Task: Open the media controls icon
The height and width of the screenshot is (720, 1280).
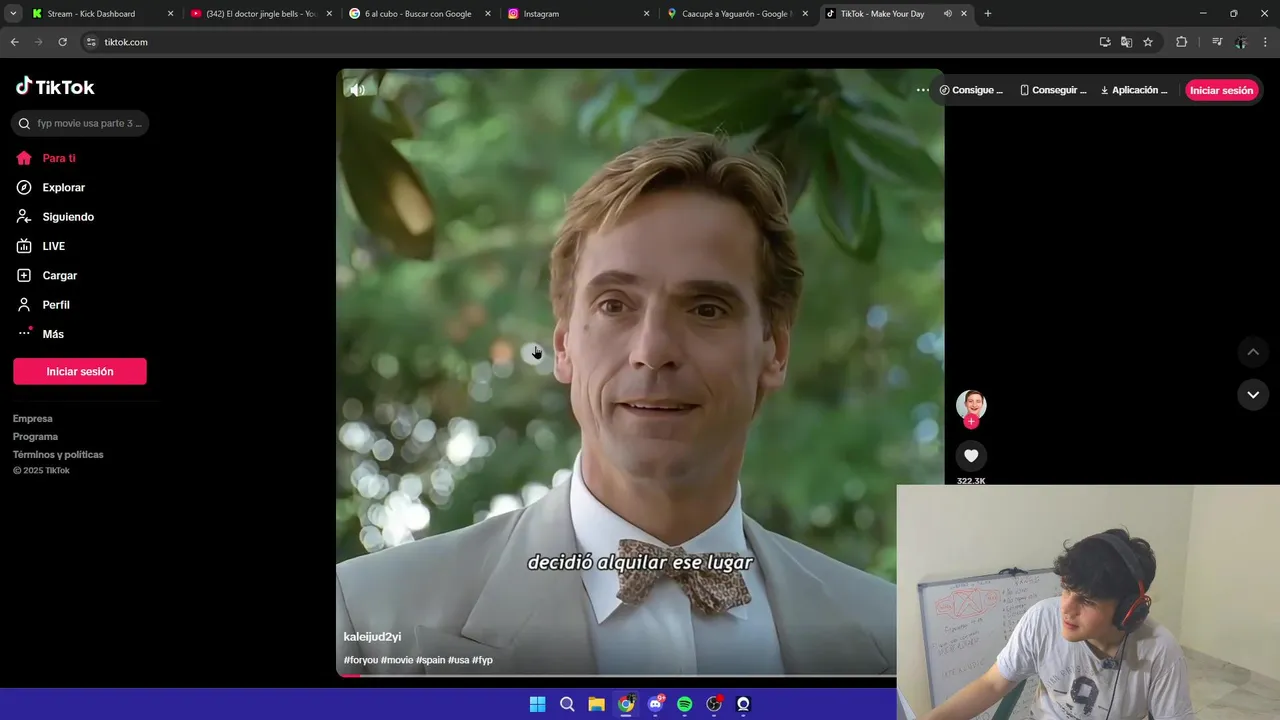Action: pos(1217,42)
